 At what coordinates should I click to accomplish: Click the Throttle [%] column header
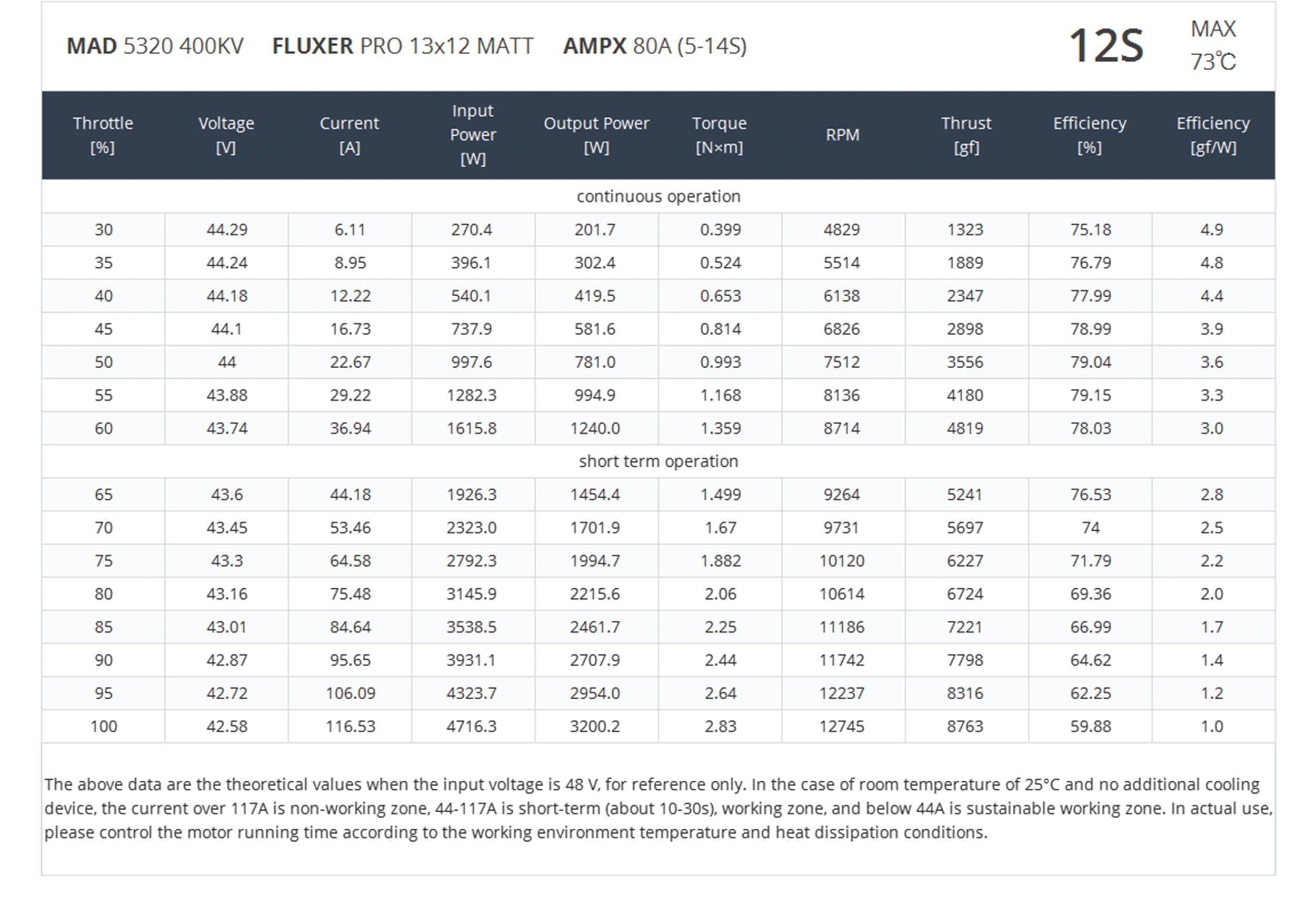tap(103, 135)
